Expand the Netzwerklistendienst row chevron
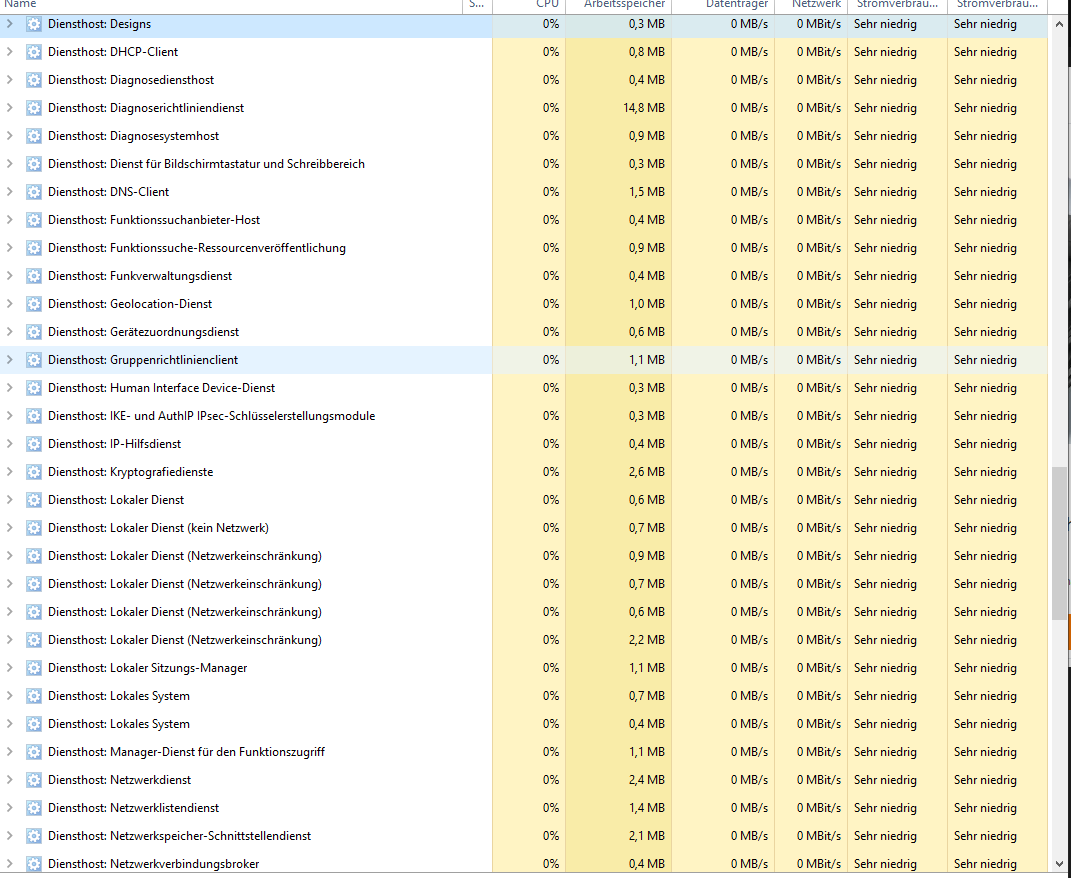The width and height of the screenshot is (1071, 878). coord(10,808)
